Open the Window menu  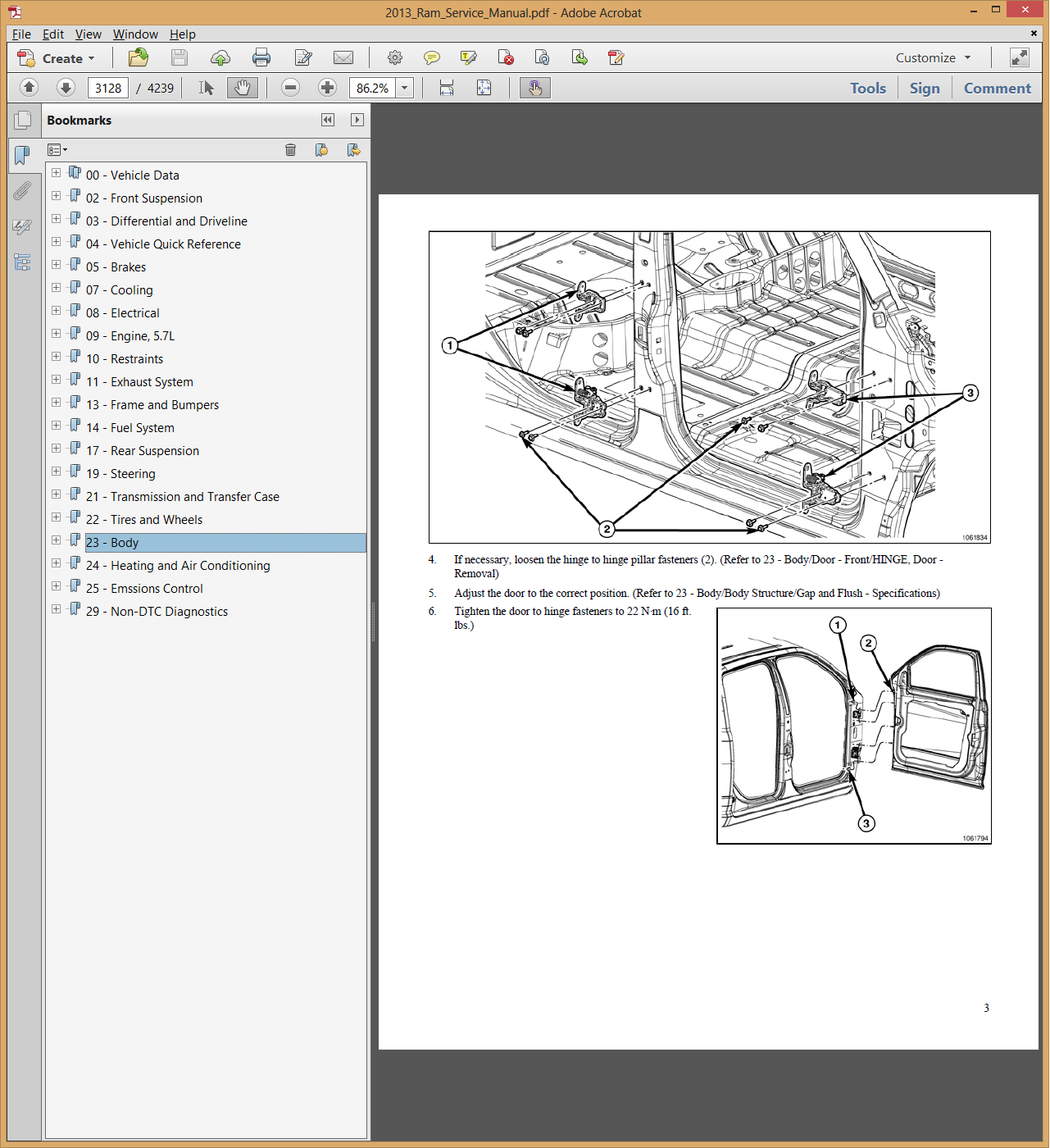coord(135,34)
